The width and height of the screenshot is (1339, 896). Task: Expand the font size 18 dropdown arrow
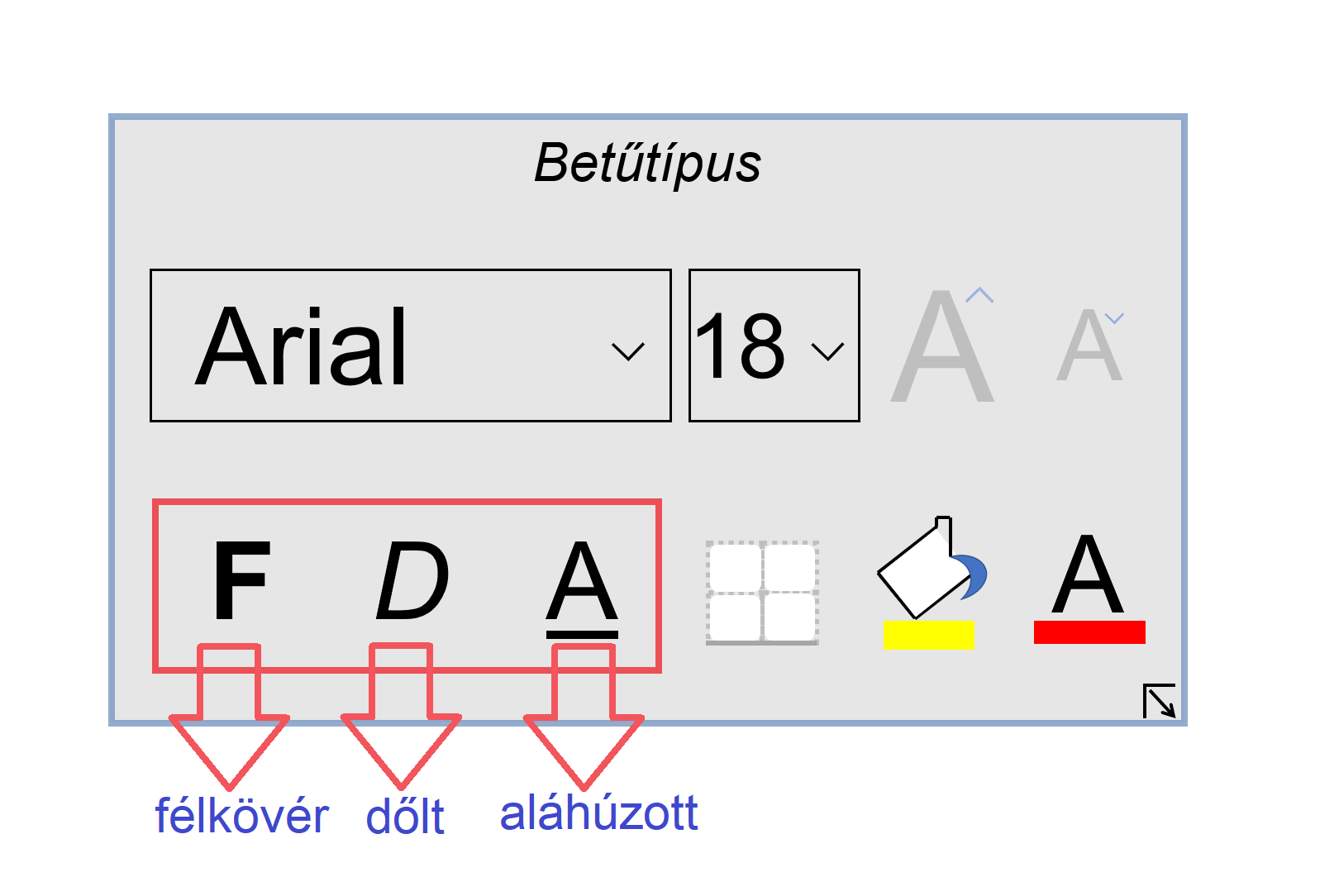[x=827, y=351]
